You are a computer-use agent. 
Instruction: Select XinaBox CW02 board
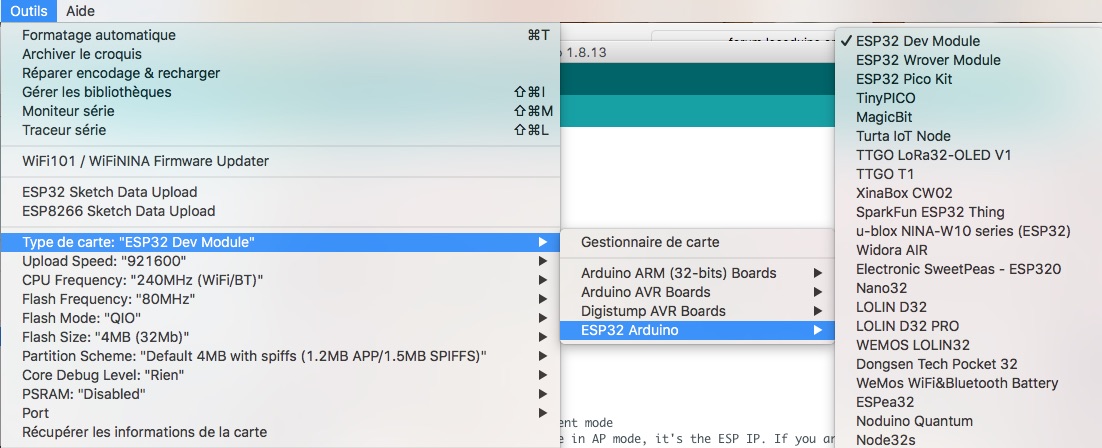968,193
